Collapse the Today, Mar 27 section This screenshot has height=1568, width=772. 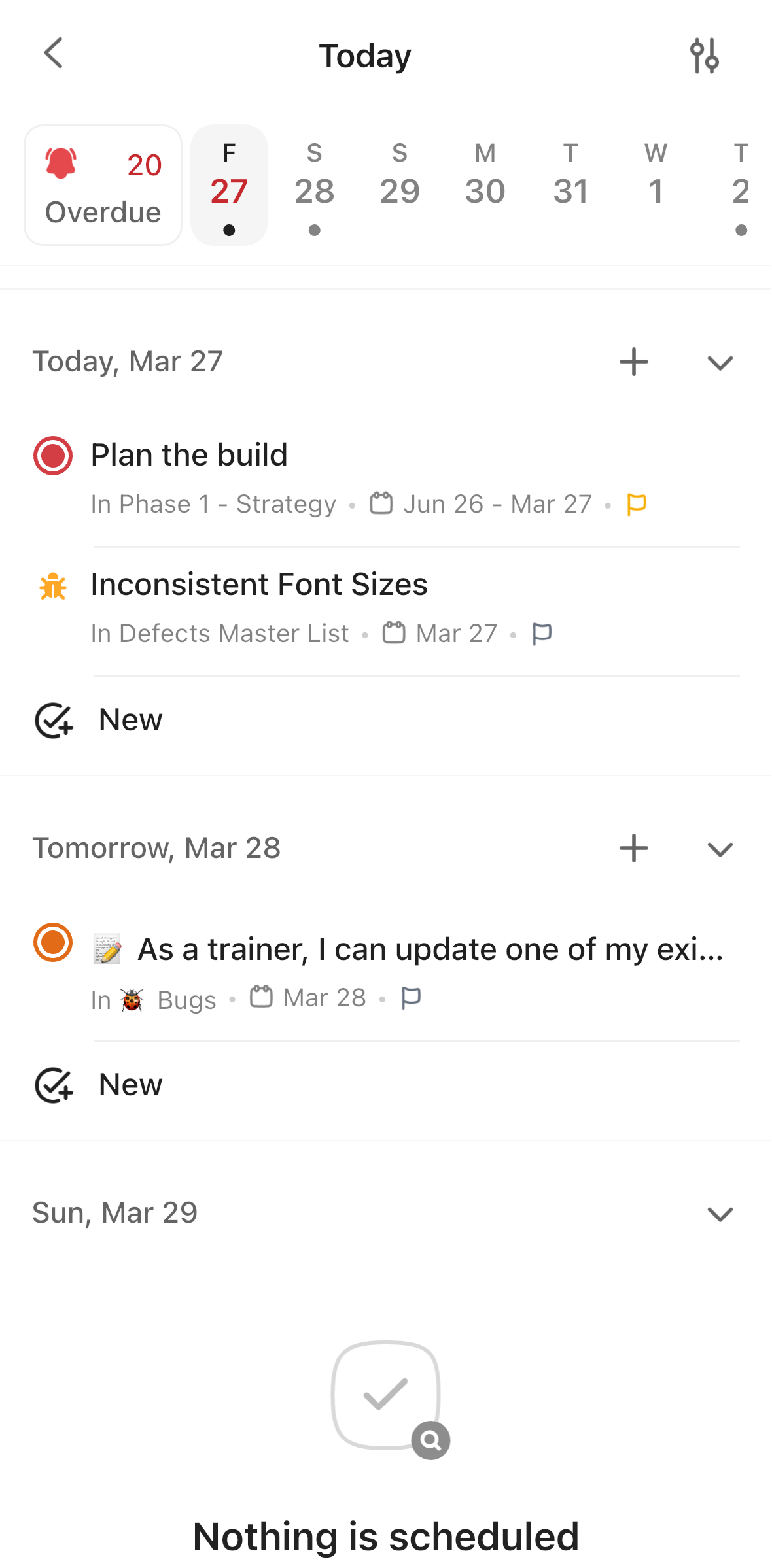point(720,362)
